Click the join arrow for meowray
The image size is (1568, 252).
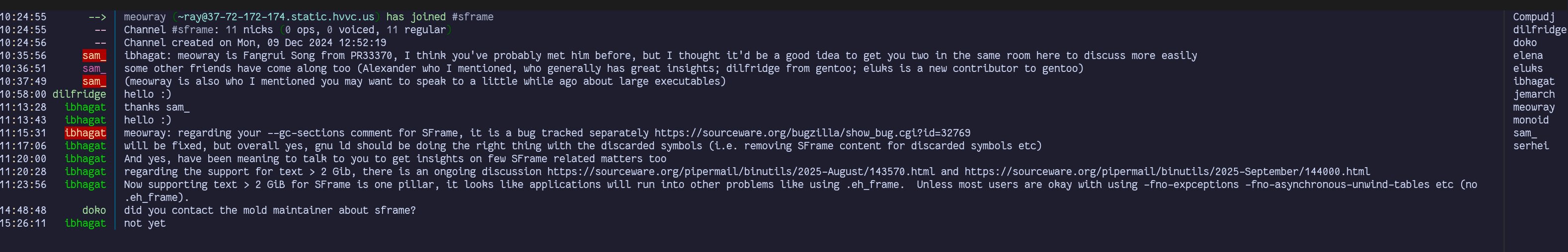97,17
